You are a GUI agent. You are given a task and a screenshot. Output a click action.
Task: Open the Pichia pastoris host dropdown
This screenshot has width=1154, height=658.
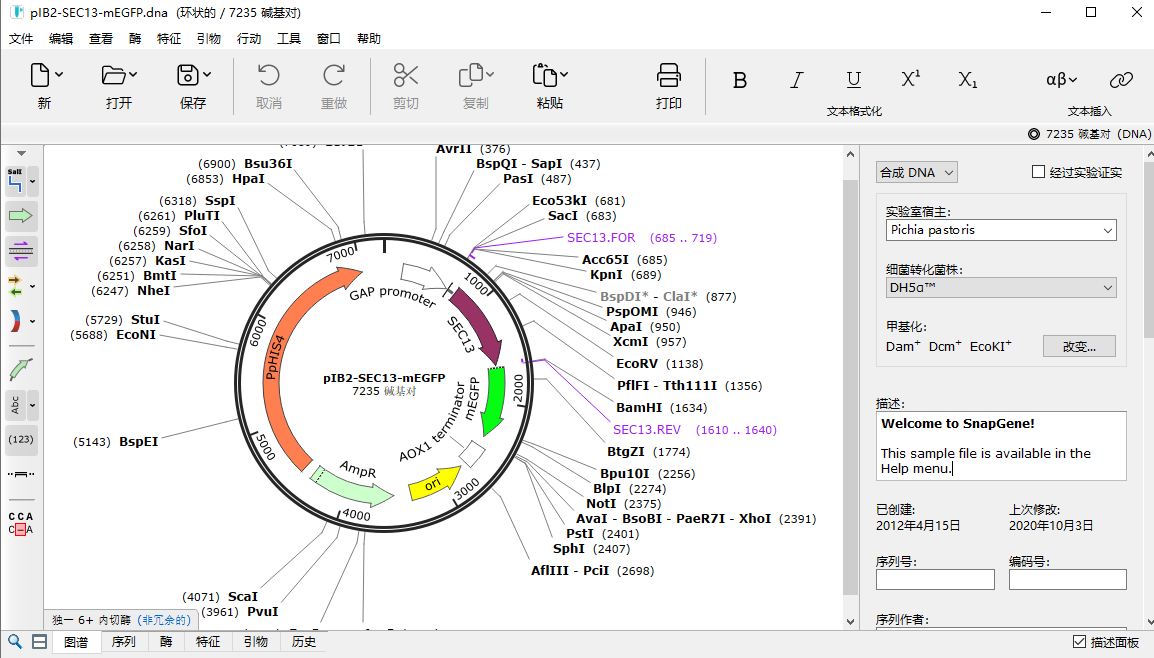[1001, 230]
